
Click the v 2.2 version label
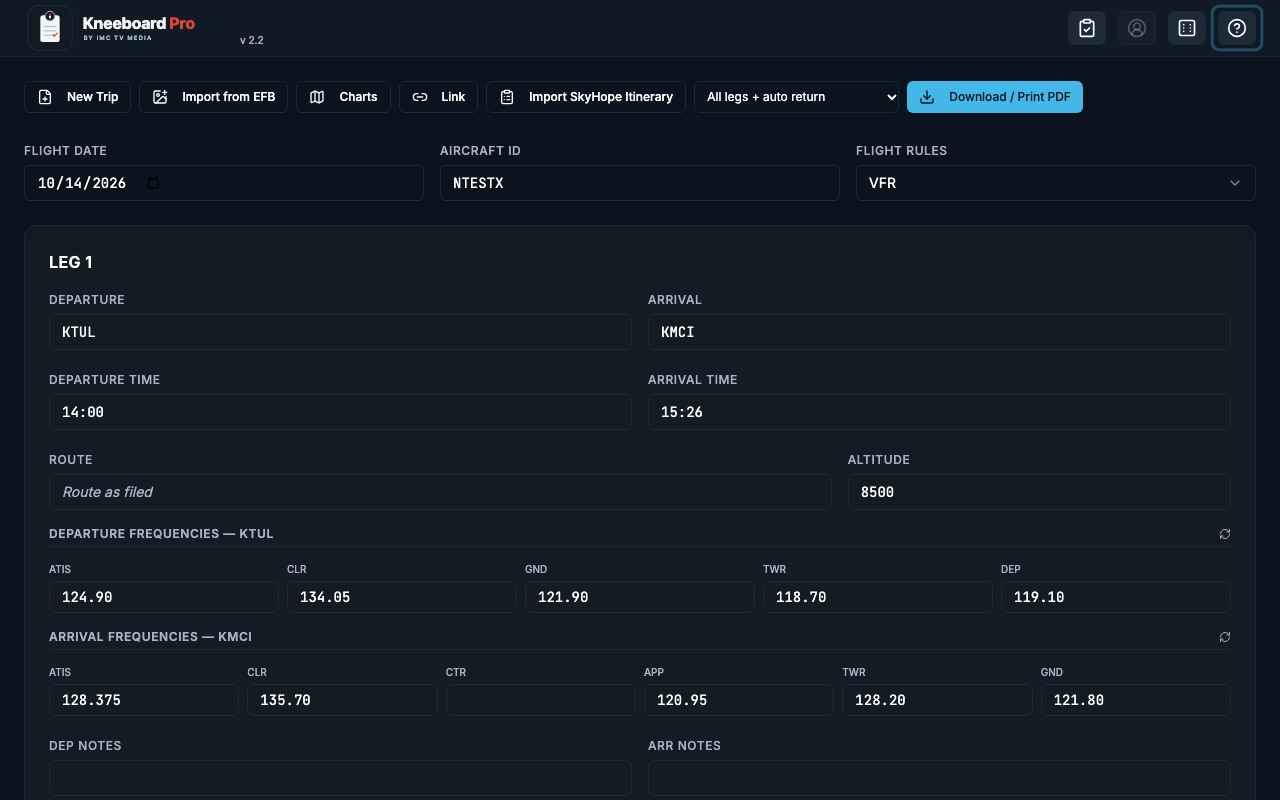[x=252, y=41]
